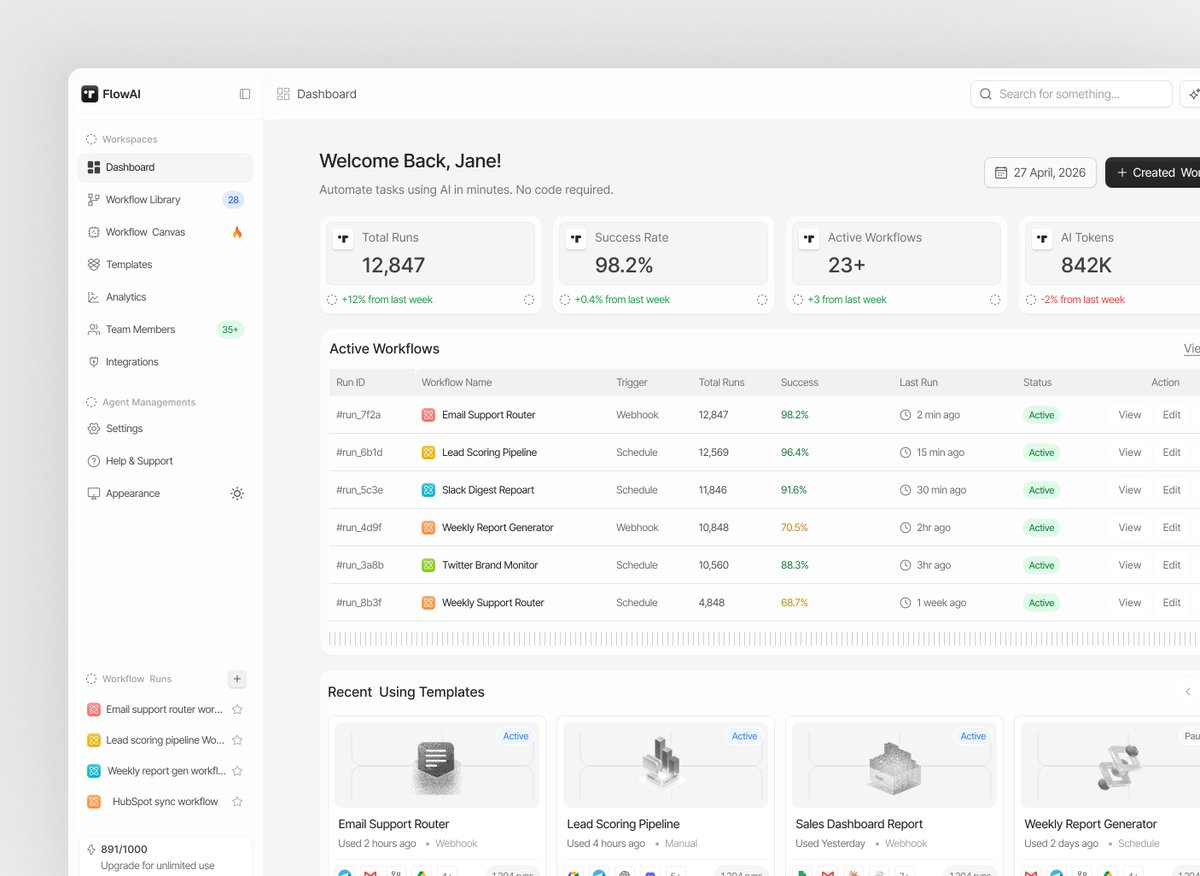This screenshot has width=1200, height=876.
Task: Edit the Lead Scoring Pipeline workflow
Action: tap(1172, 453)
